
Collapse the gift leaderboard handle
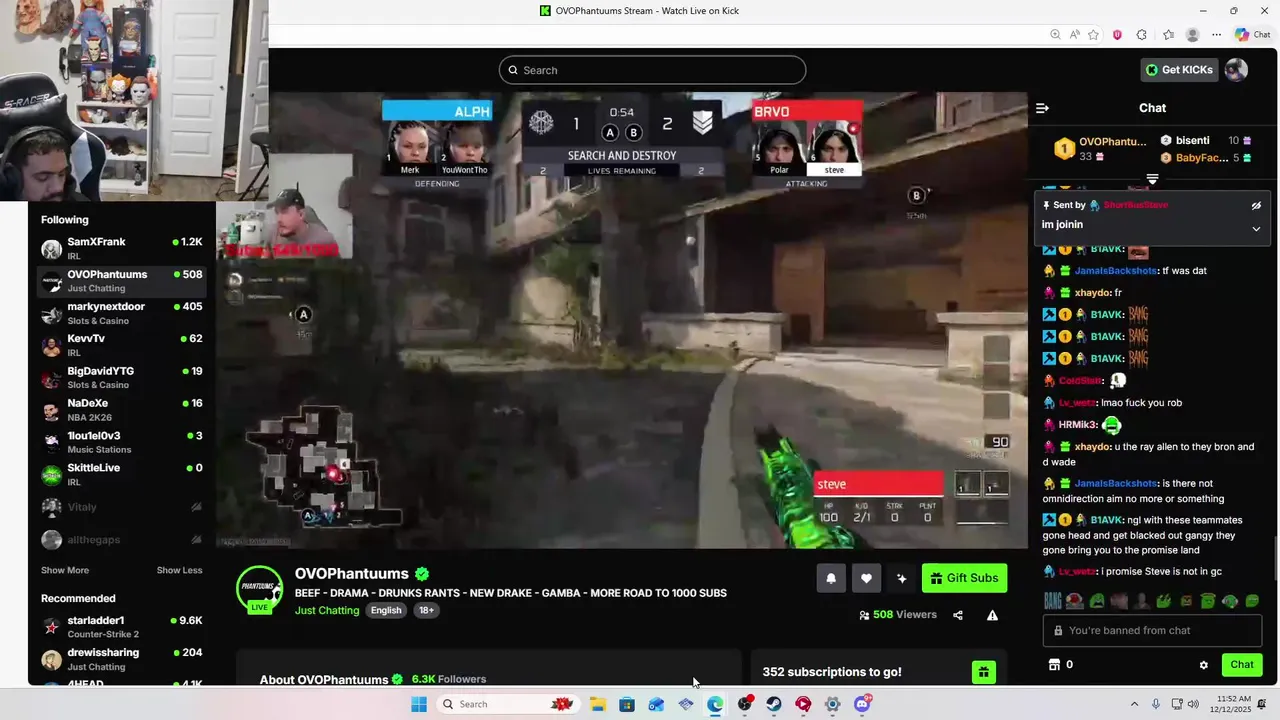click(x=1152, y=179)
